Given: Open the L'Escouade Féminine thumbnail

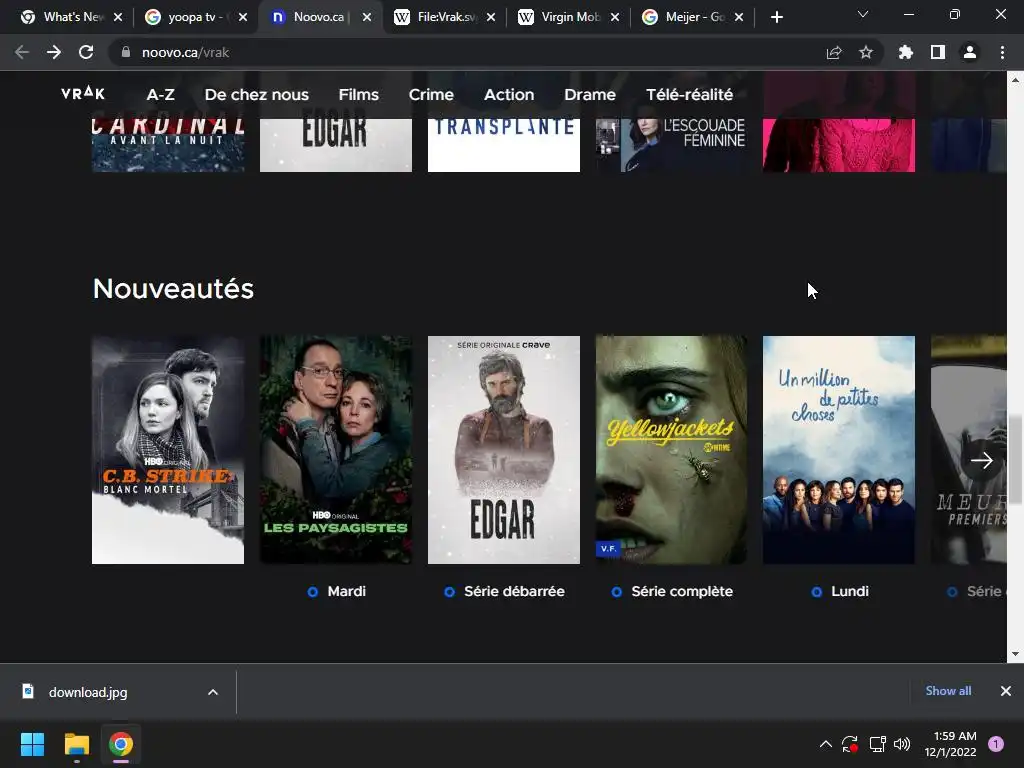Looking at the screenshot, I should pyautogui.click(x=671, y=145).
